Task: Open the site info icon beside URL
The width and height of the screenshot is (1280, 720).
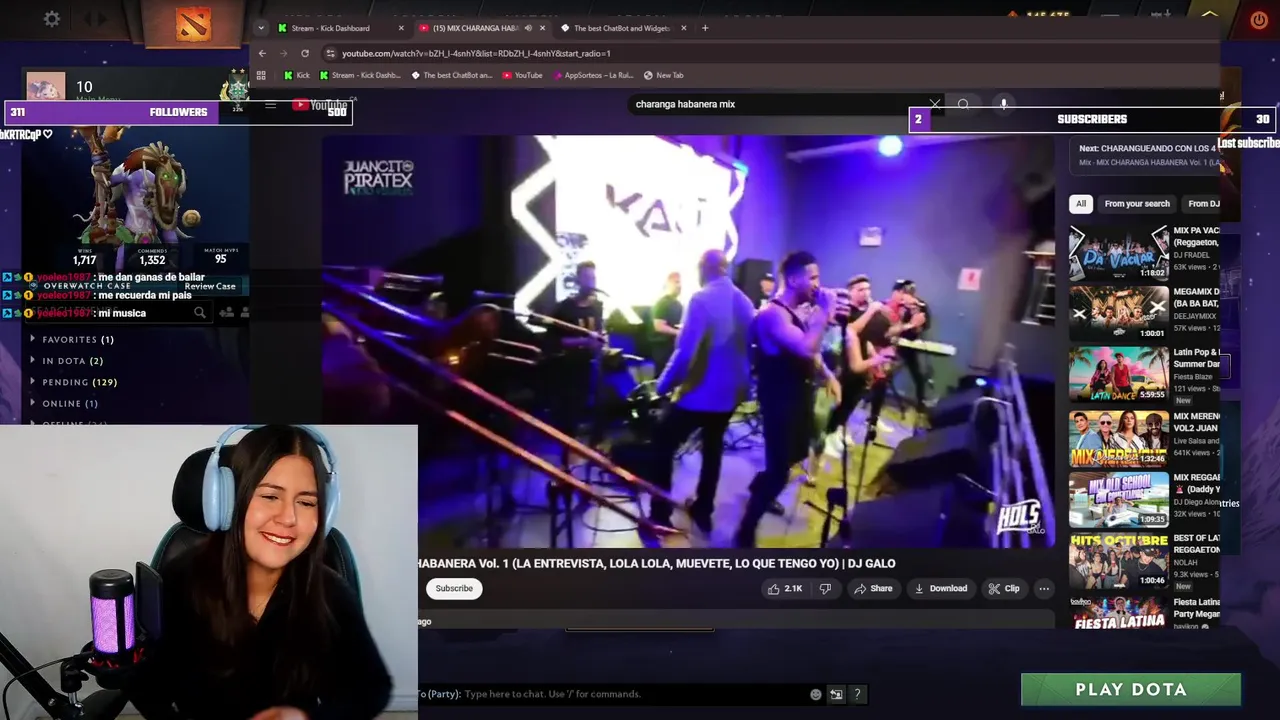Action: [x=330, y=53]
